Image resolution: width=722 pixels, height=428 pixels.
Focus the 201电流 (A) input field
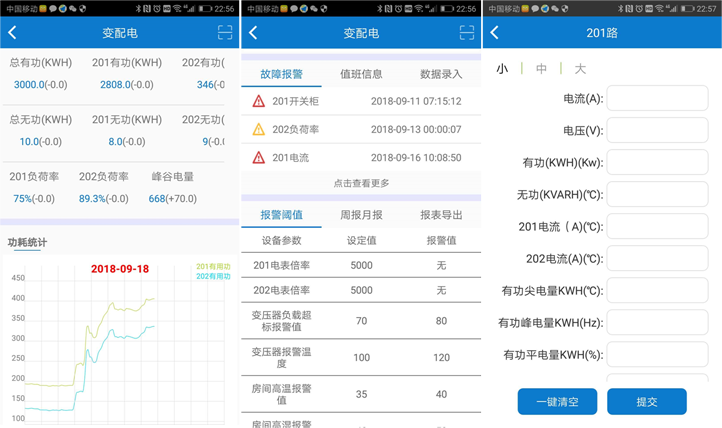tap(657, 226)
